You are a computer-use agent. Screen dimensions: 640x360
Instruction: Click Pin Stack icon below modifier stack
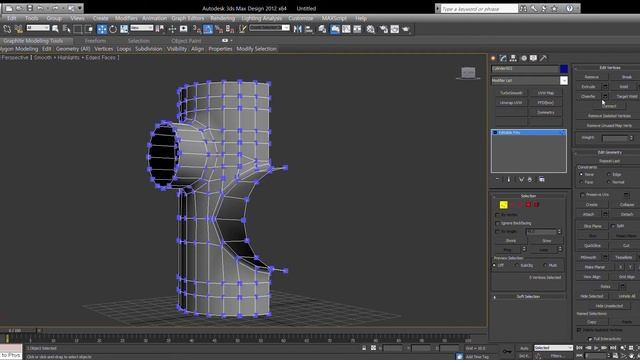497,180
